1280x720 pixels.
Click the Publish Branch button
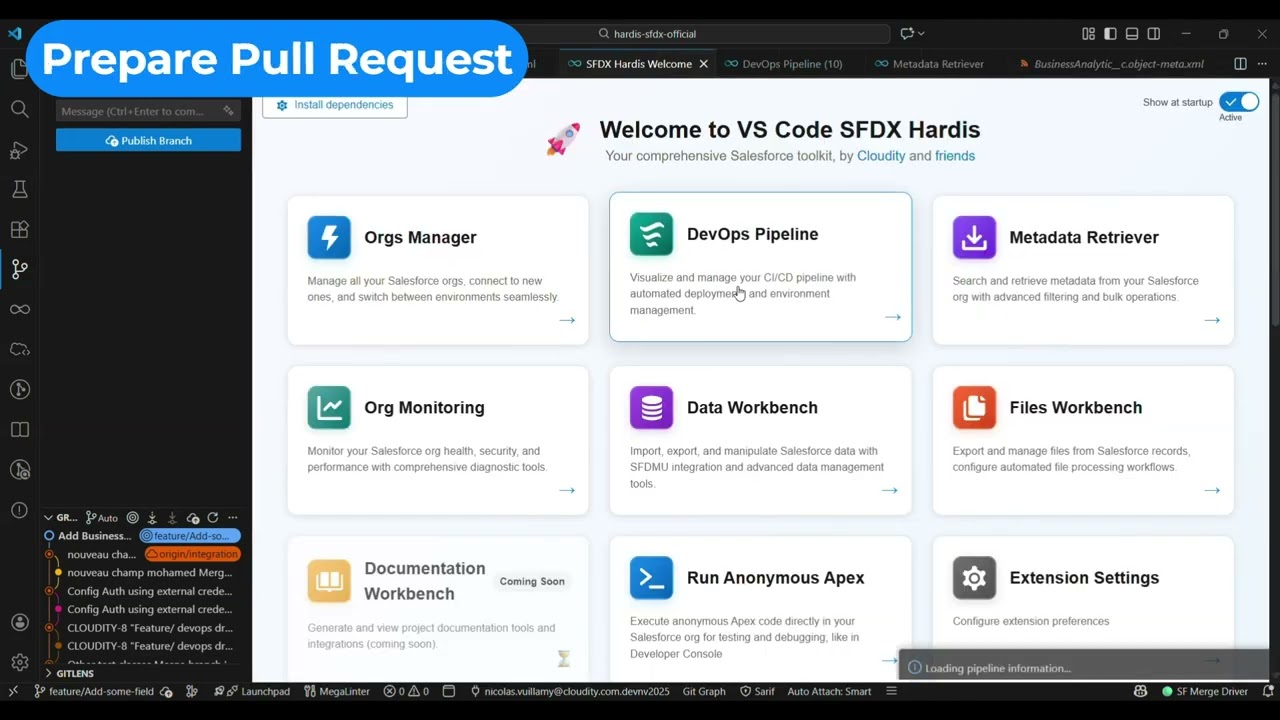(148, 140)
